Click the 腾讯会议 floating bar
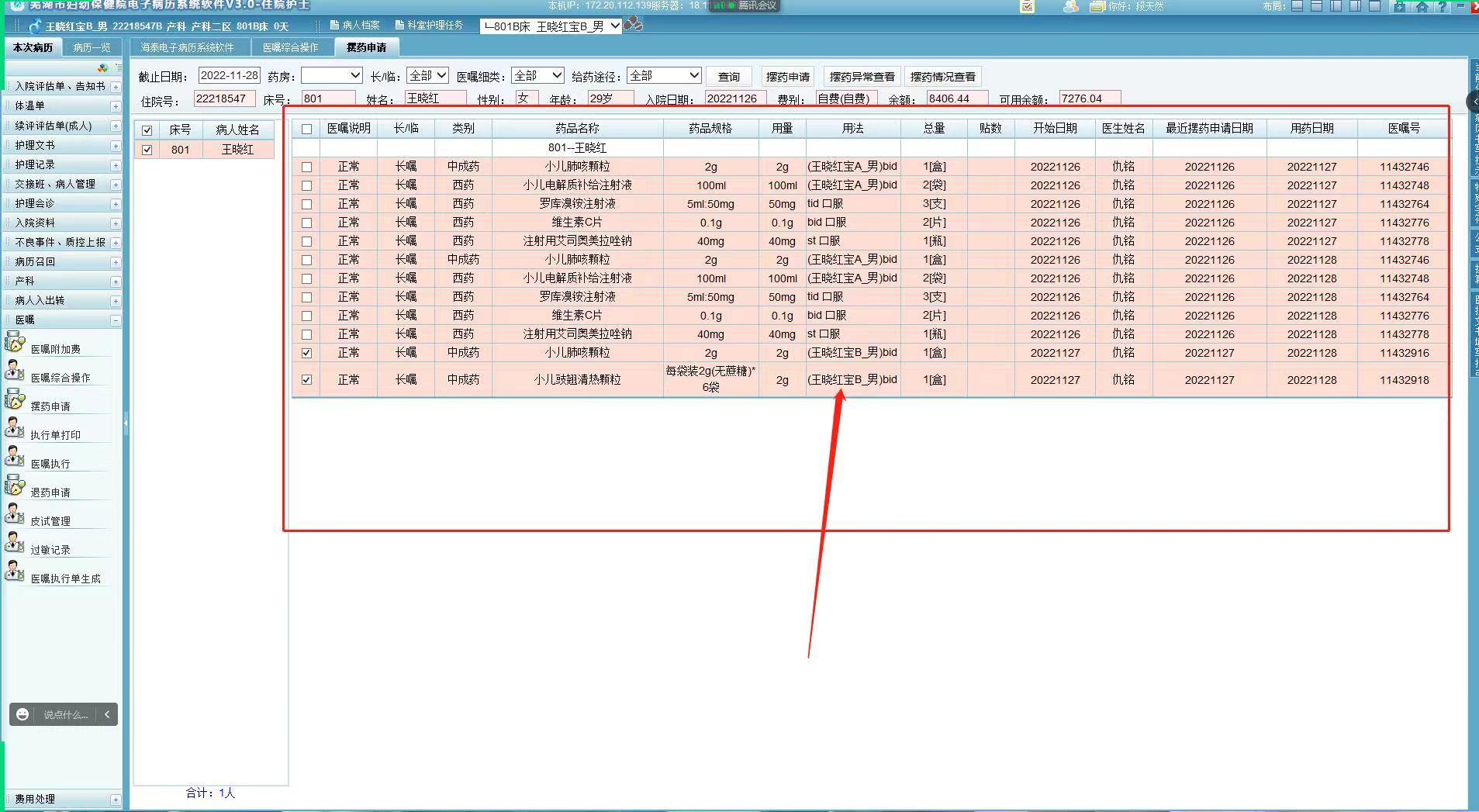This screenshot has width=1479, height=812. click(745, 5)
